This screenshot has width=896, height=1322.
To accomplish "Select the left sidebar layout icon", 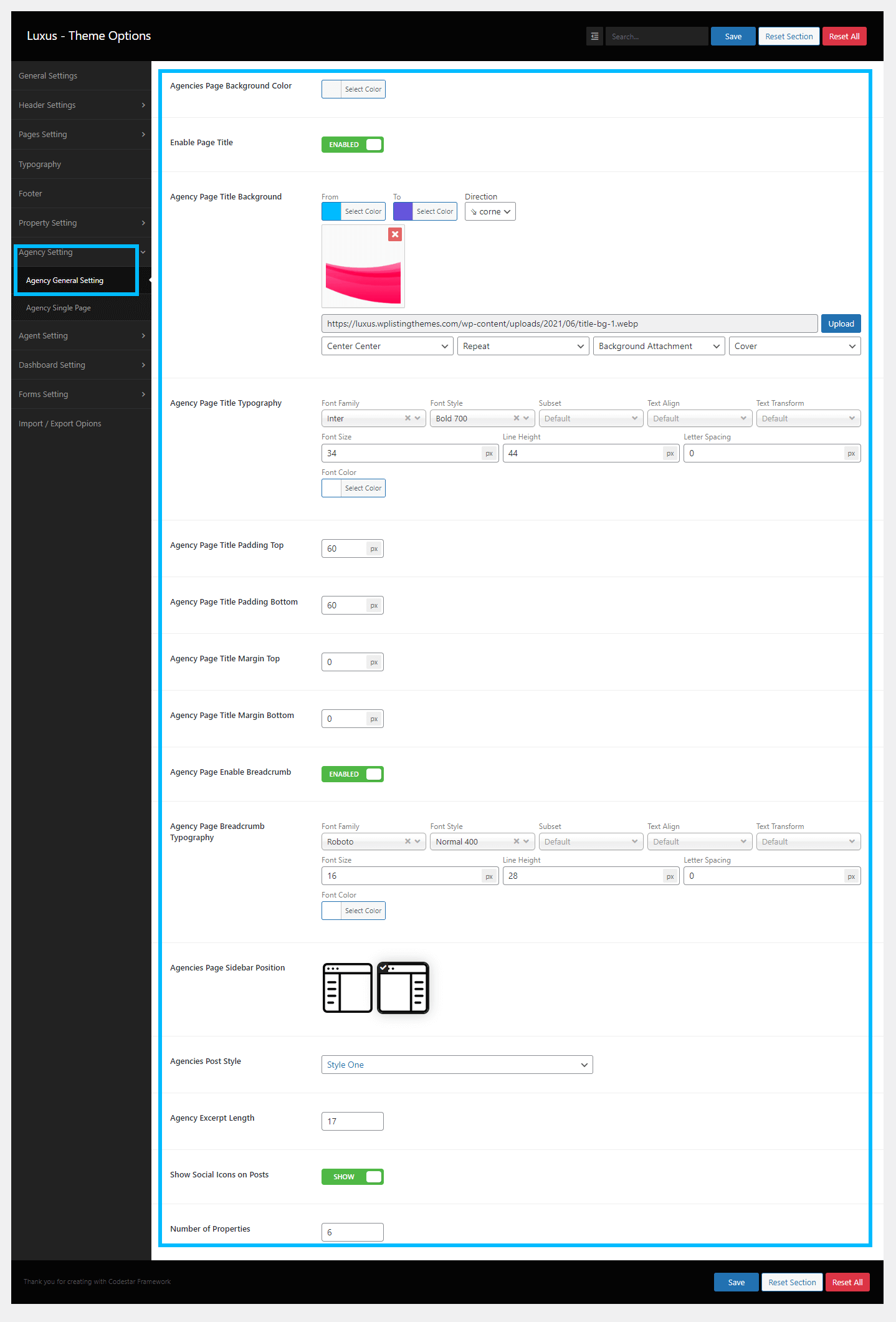I will 348,988.
